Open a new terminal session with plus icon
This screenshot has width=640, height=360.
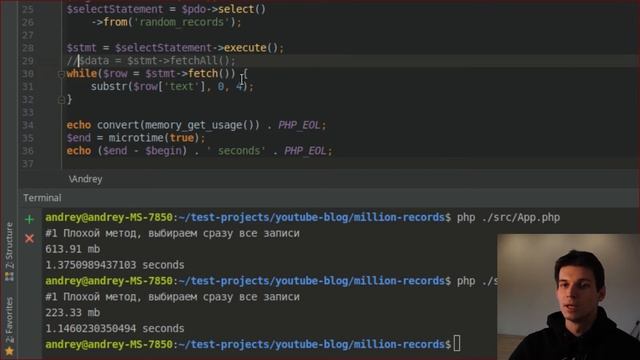click(29, 219)
